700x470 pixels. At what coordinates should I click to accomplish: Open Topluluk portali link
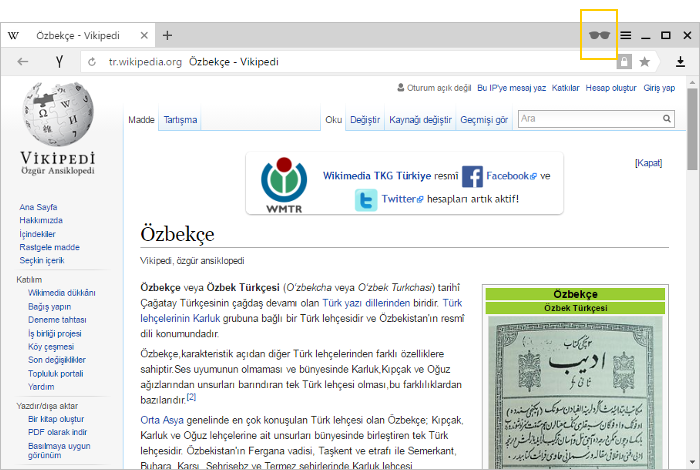point(55,374)
